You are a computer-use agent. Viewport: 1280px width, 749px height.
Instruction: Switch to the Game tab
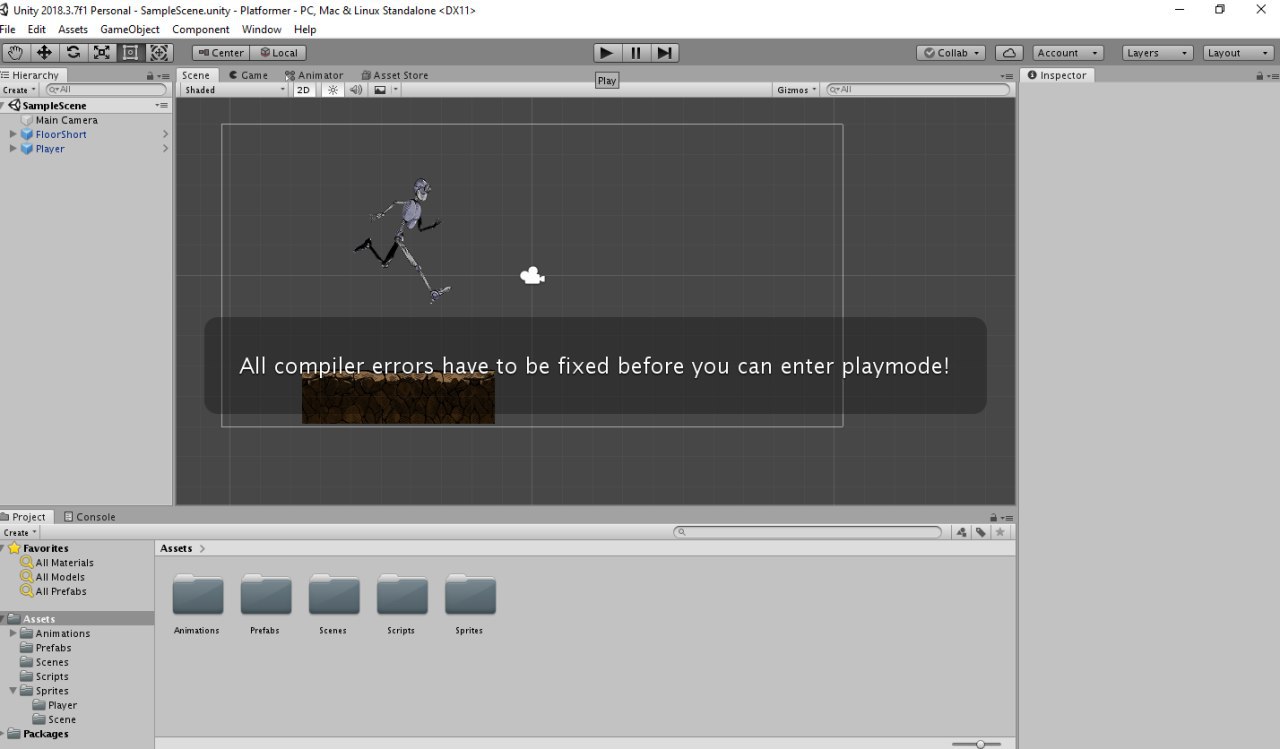point(249,75)
